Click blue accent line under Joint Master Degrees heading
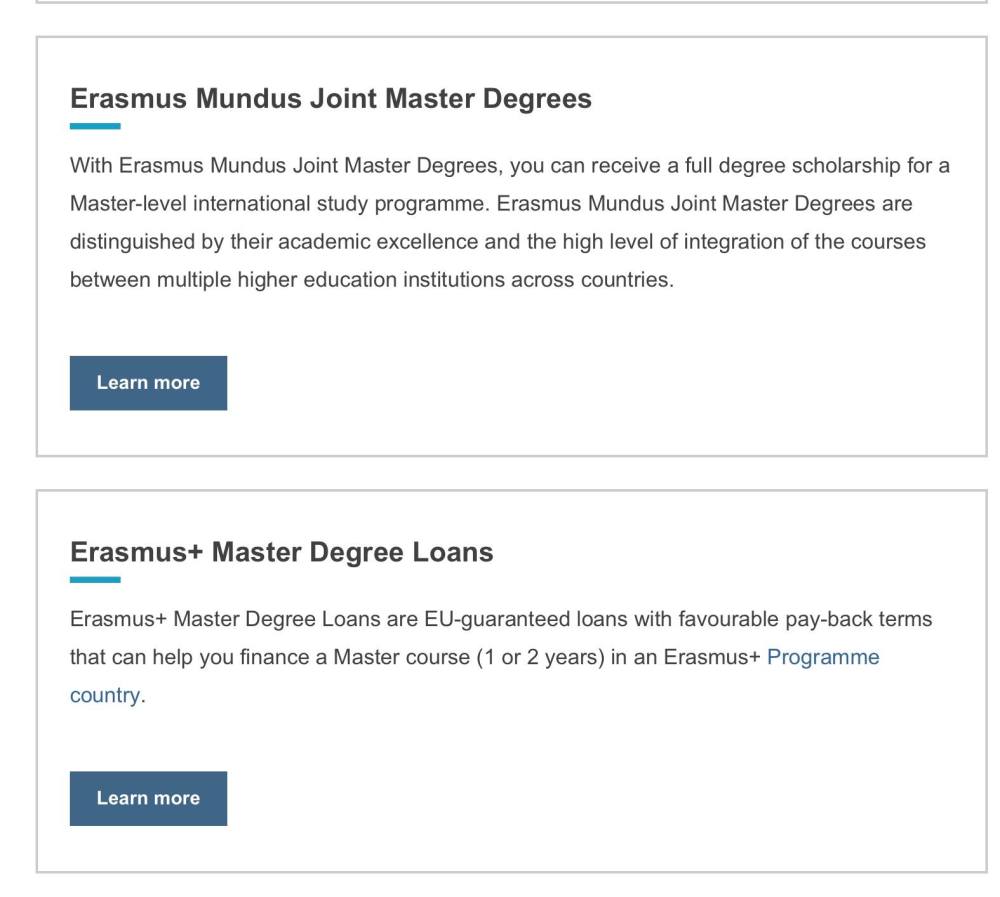1000x897 pixels. point(95,127)
